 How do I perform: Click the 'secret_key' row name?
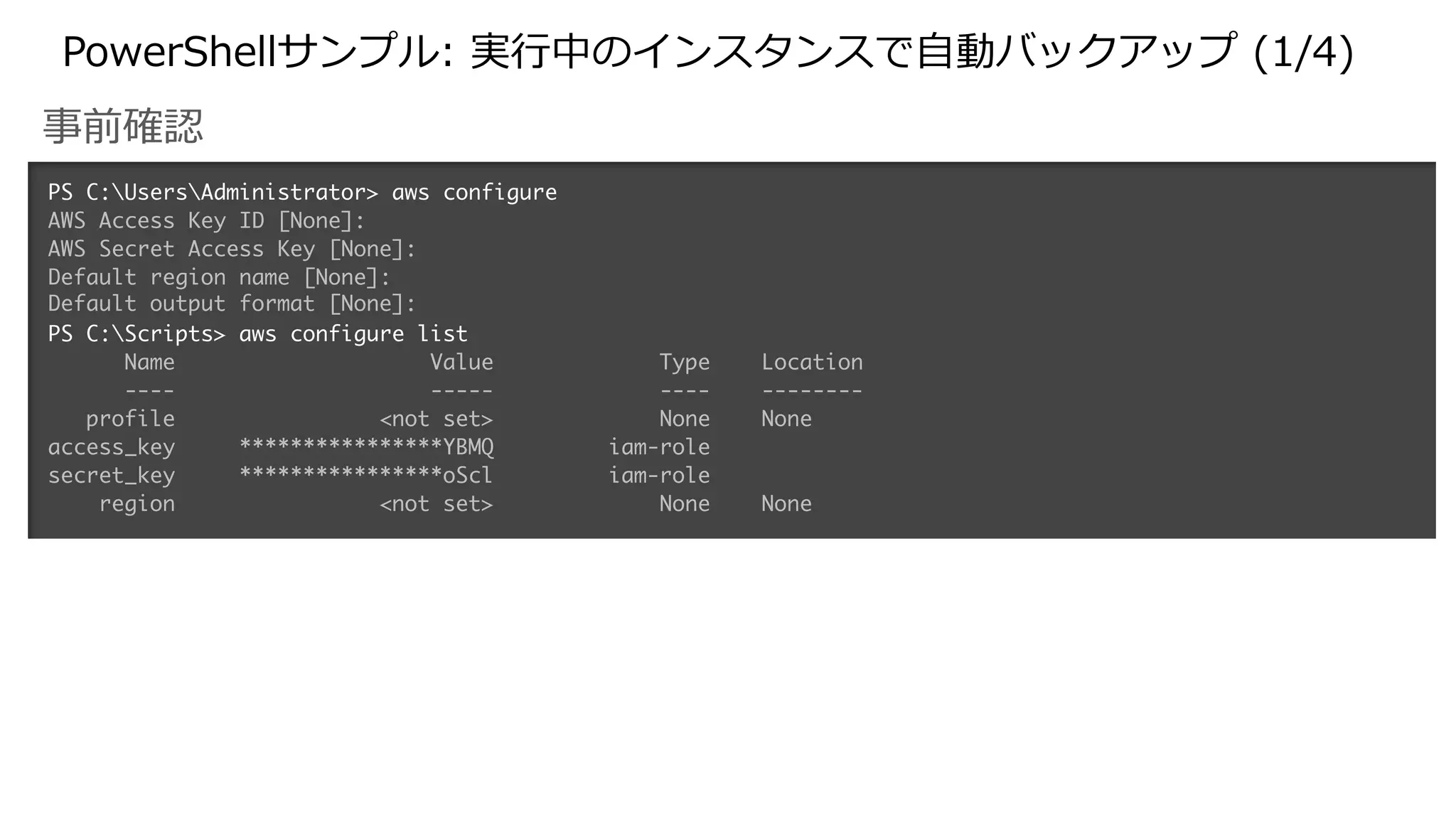pos(111,476)
